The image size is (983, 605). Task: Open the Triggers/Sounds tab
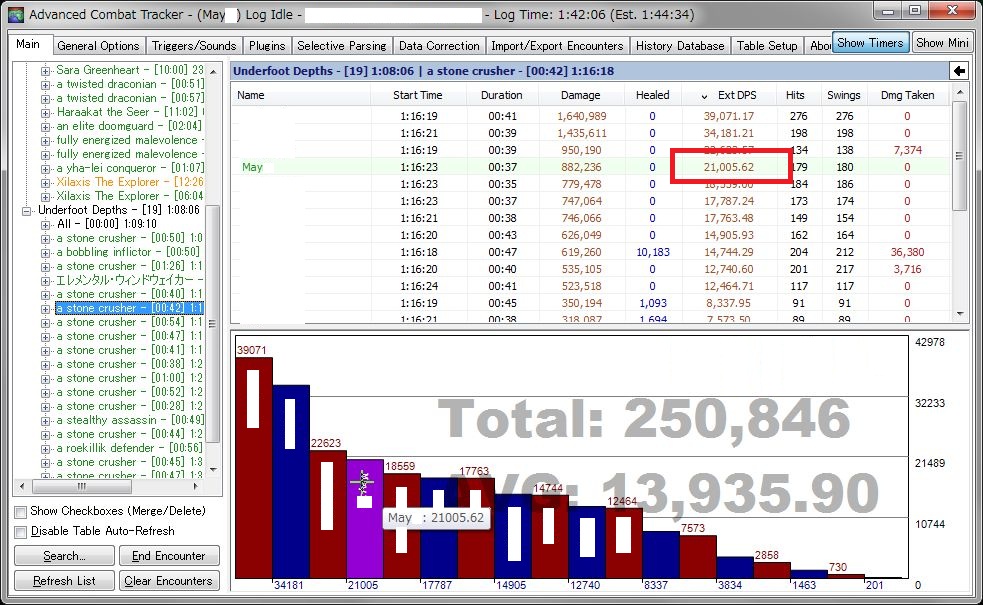click(194, 46)
